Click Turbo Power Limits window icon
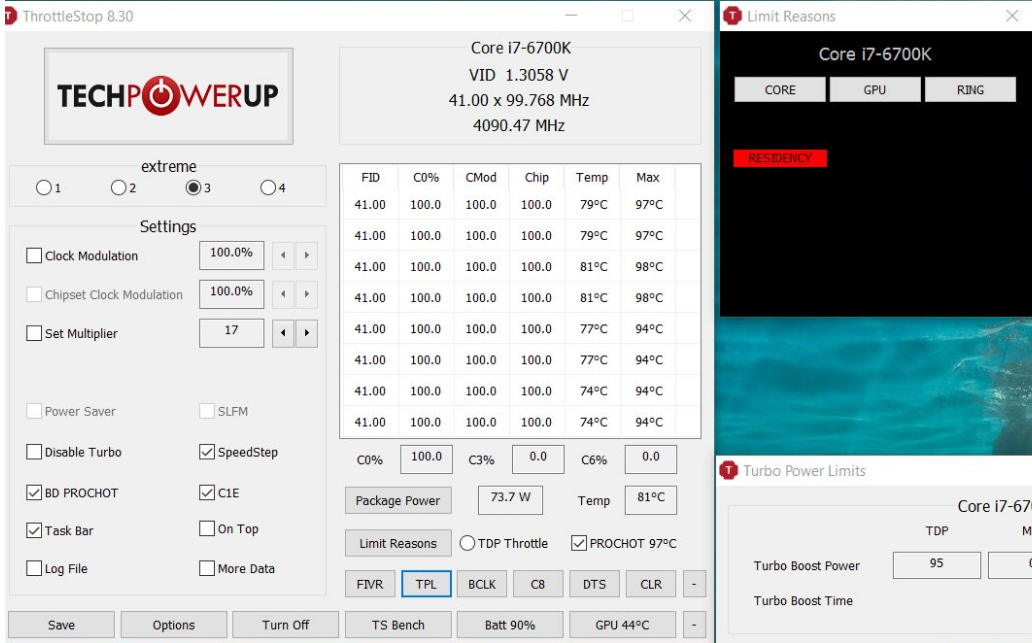This screenshot has width=1032, height=643. pos(729,471)
